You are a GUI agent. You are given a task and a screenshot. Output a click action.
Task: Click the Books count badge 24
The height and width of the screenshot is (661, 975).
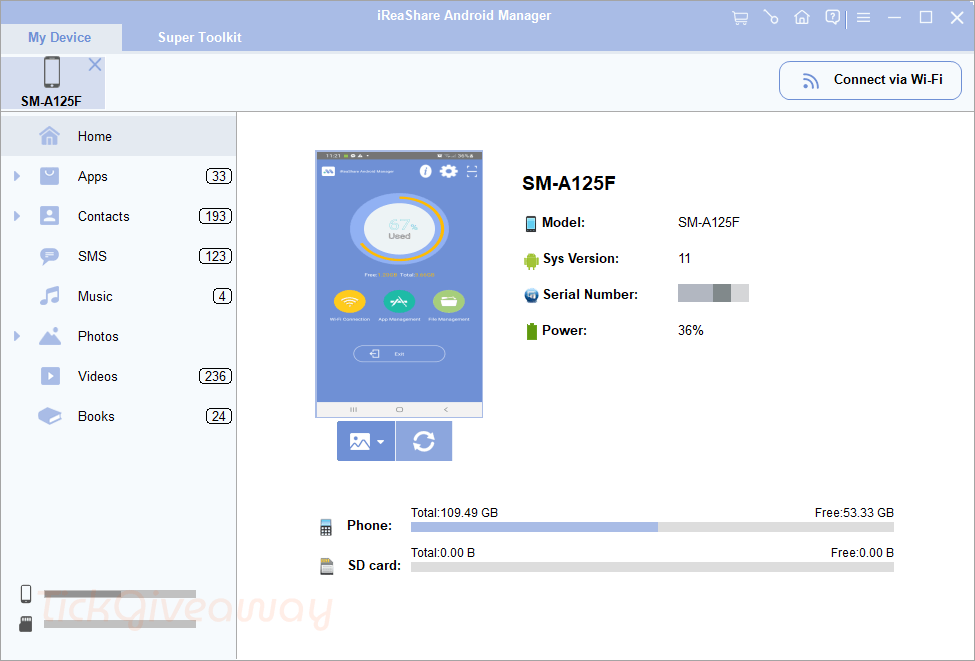coord(219,417)
